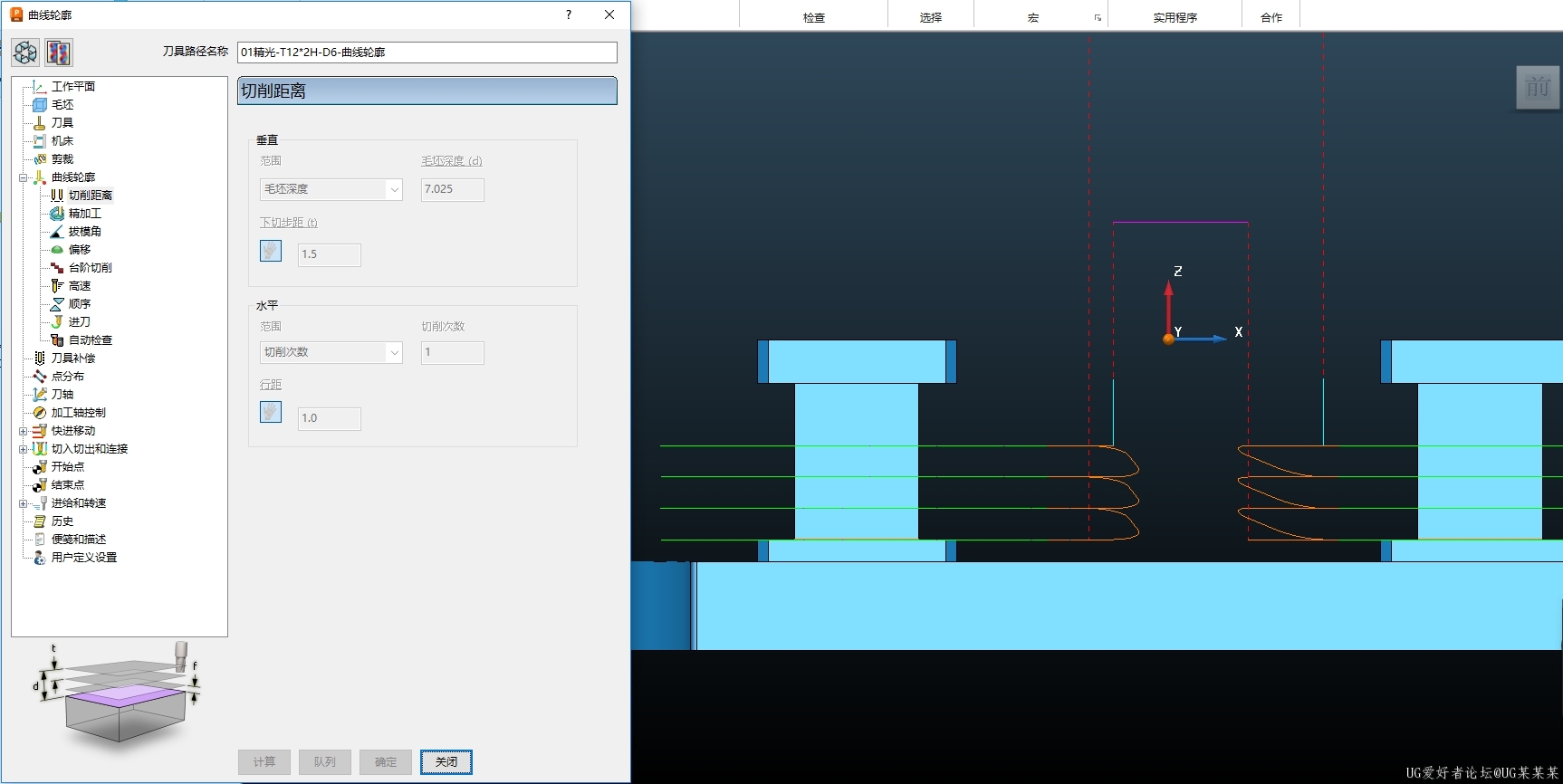Click the 队列 queue button

tap(325, 762)
